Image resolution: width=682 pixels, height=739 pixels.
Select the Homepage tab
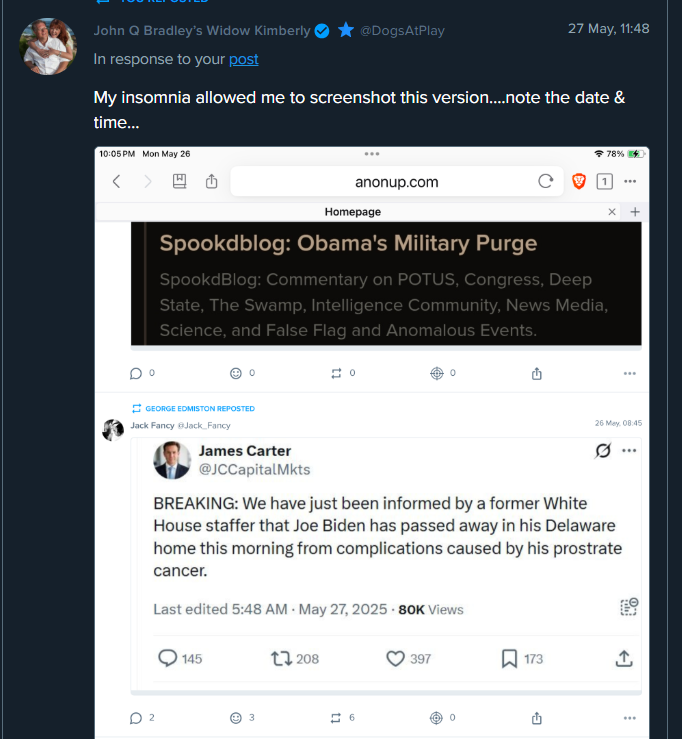coord(353,212)
